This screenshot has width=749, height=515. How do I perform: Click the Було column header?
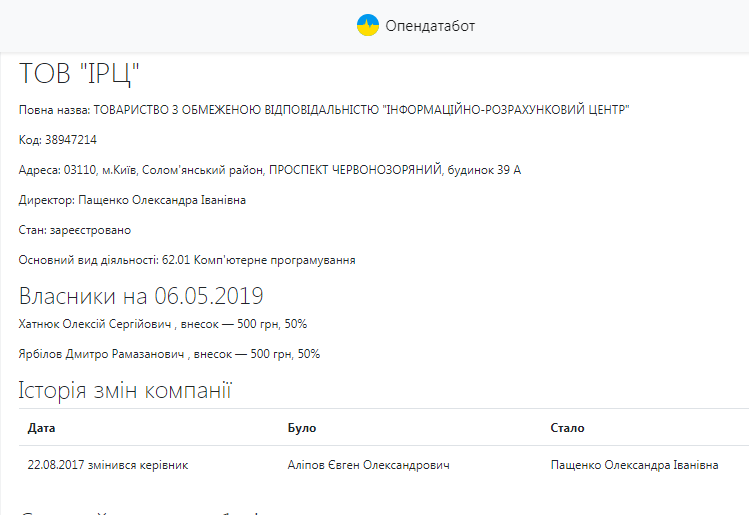click(x=301, y=428)
